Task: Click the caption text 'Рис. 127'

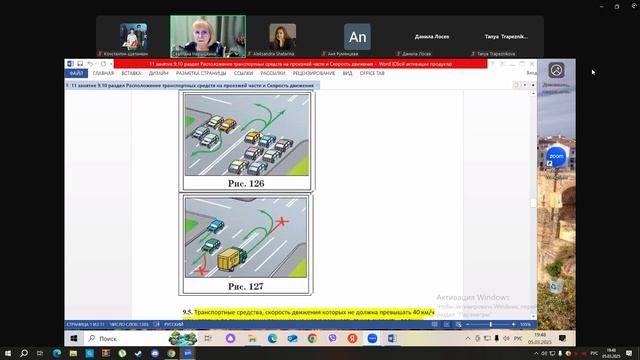Action: 246,287
